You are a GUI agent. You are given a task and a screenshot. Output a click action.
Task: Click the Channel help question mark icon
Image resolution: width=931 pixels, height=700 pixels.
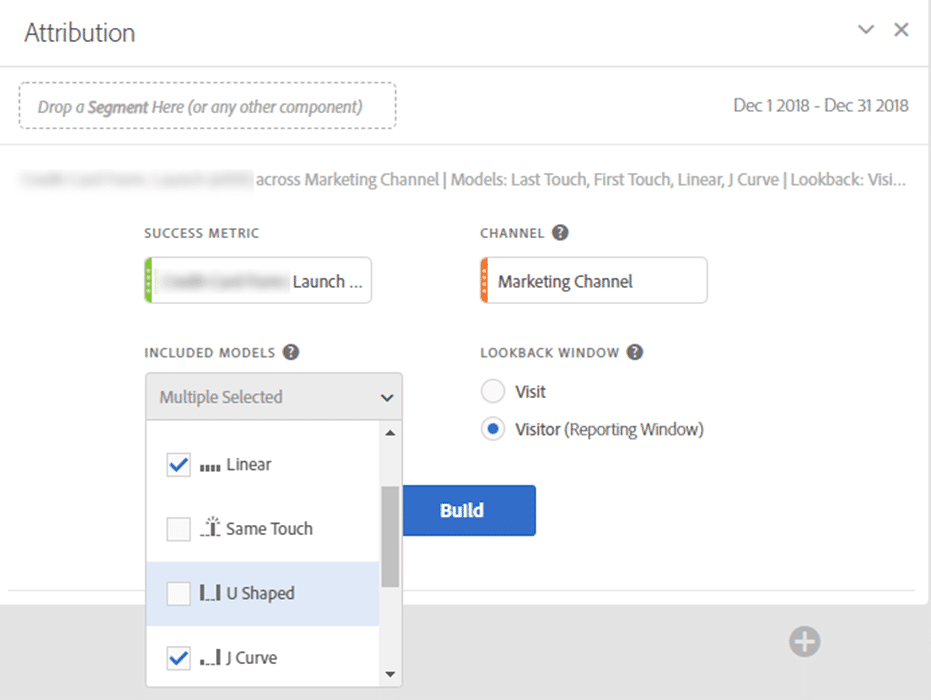pyautogui.click(x=560, y=233)
